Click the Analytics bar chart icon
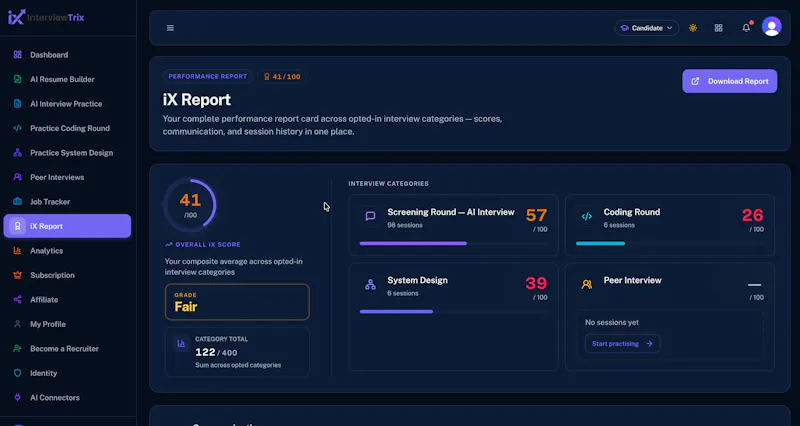This screenshot has width=800, height=426. pos(17,250)
